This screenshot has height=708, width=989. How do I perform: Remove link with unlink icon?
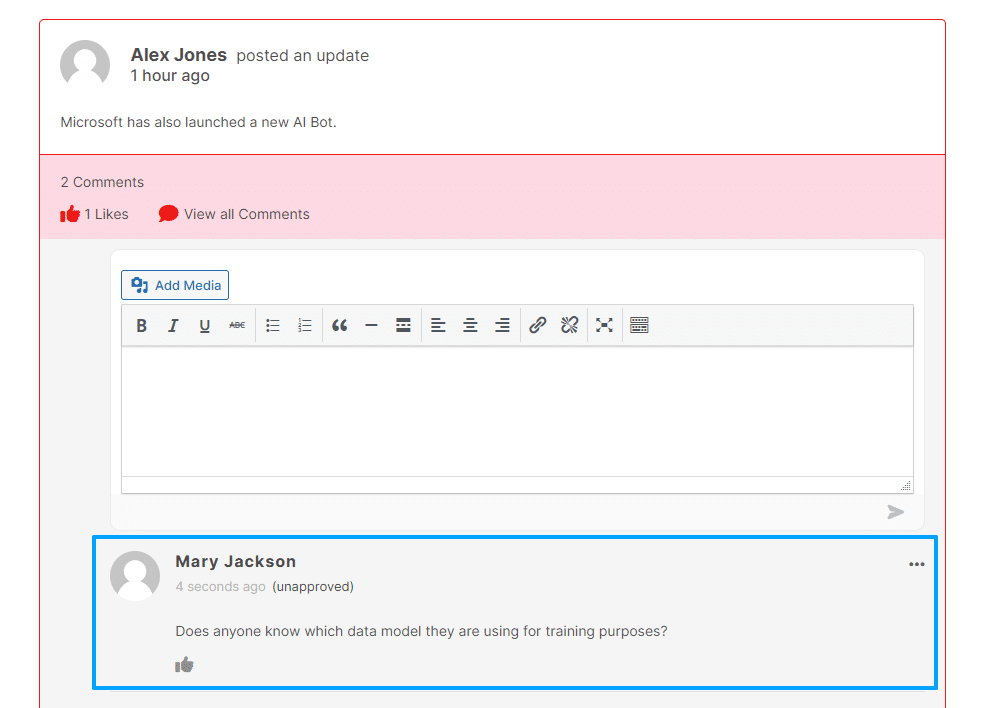570,326
